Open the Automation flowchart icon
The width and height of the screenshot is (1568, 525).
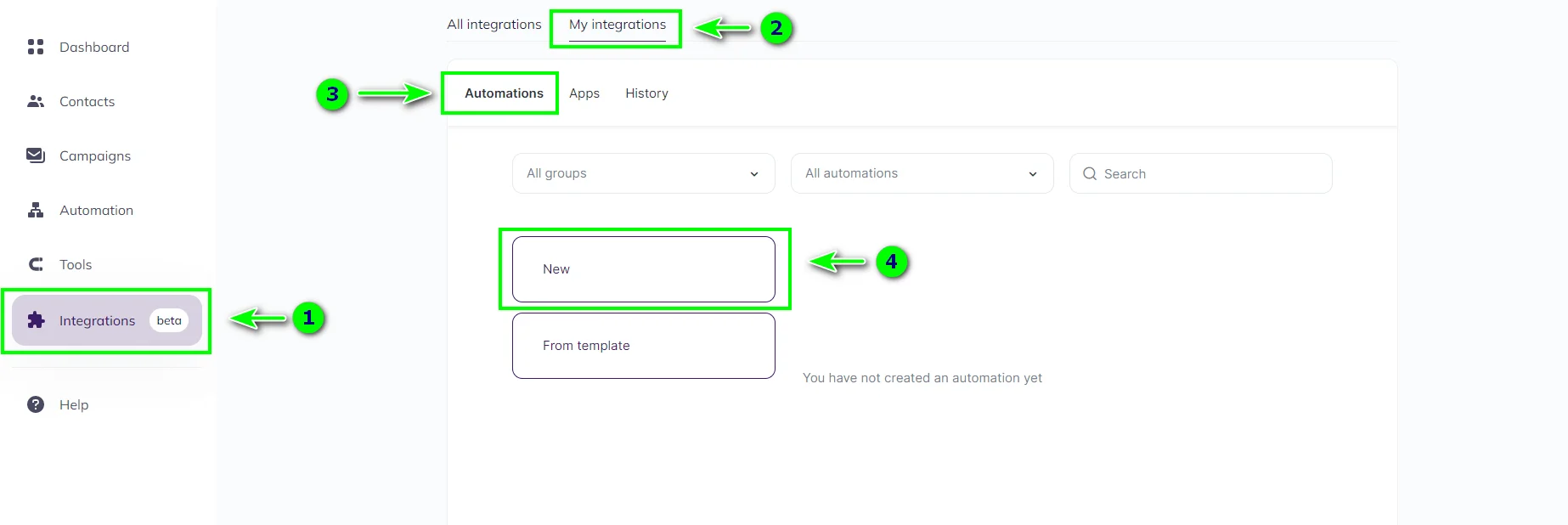point(36,210)
